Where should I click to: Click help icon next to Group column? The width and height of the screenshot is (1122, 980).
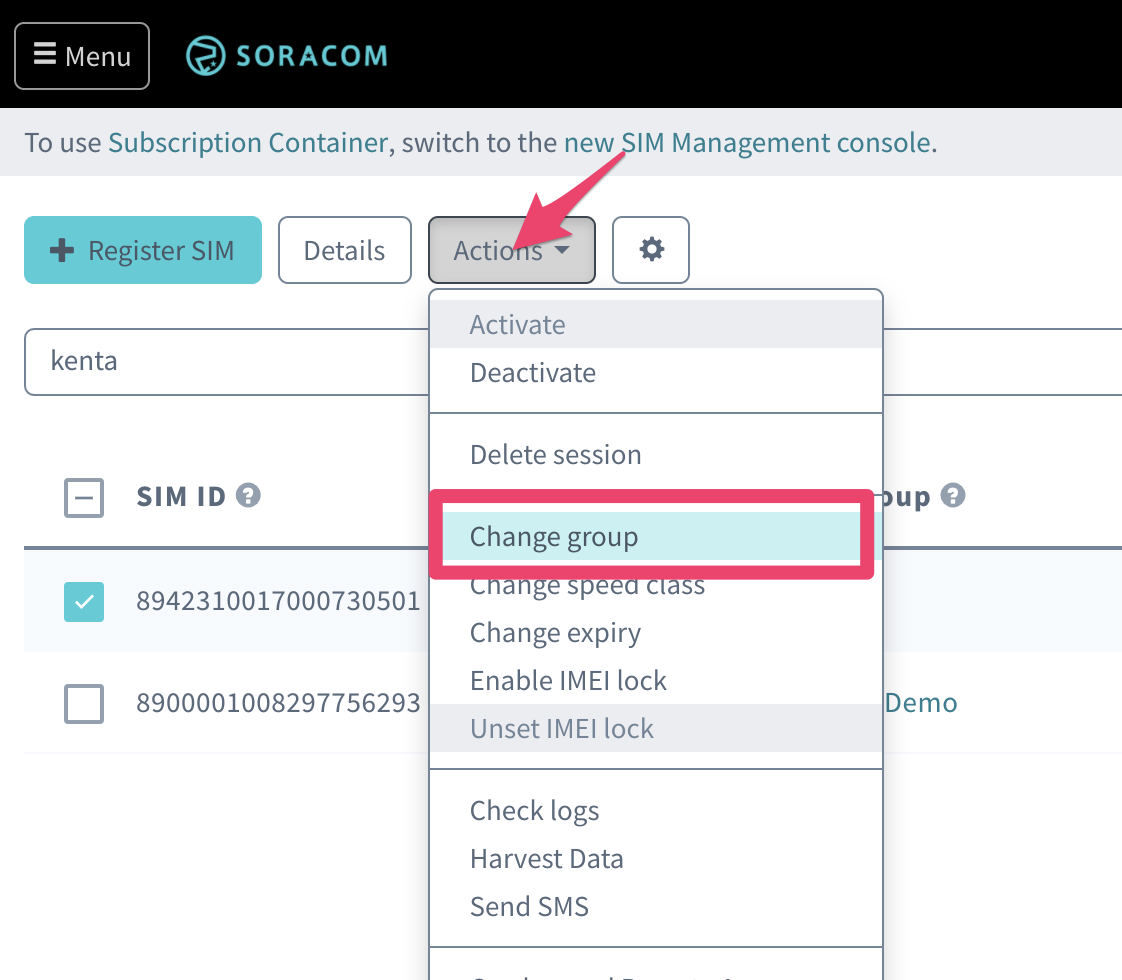tap(953, 495)
